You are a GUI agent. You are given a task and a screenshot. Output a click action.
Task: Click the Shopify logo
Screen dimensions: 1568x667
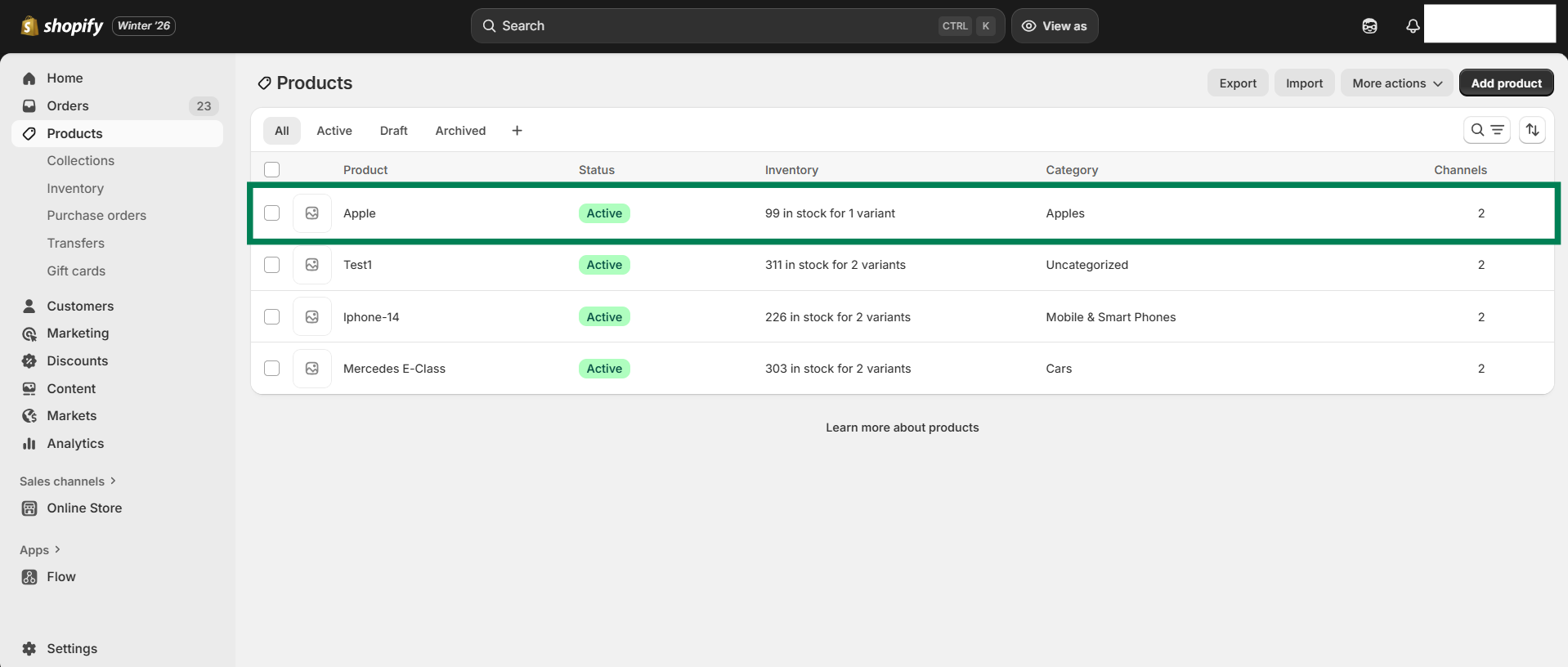click(62, 26)
